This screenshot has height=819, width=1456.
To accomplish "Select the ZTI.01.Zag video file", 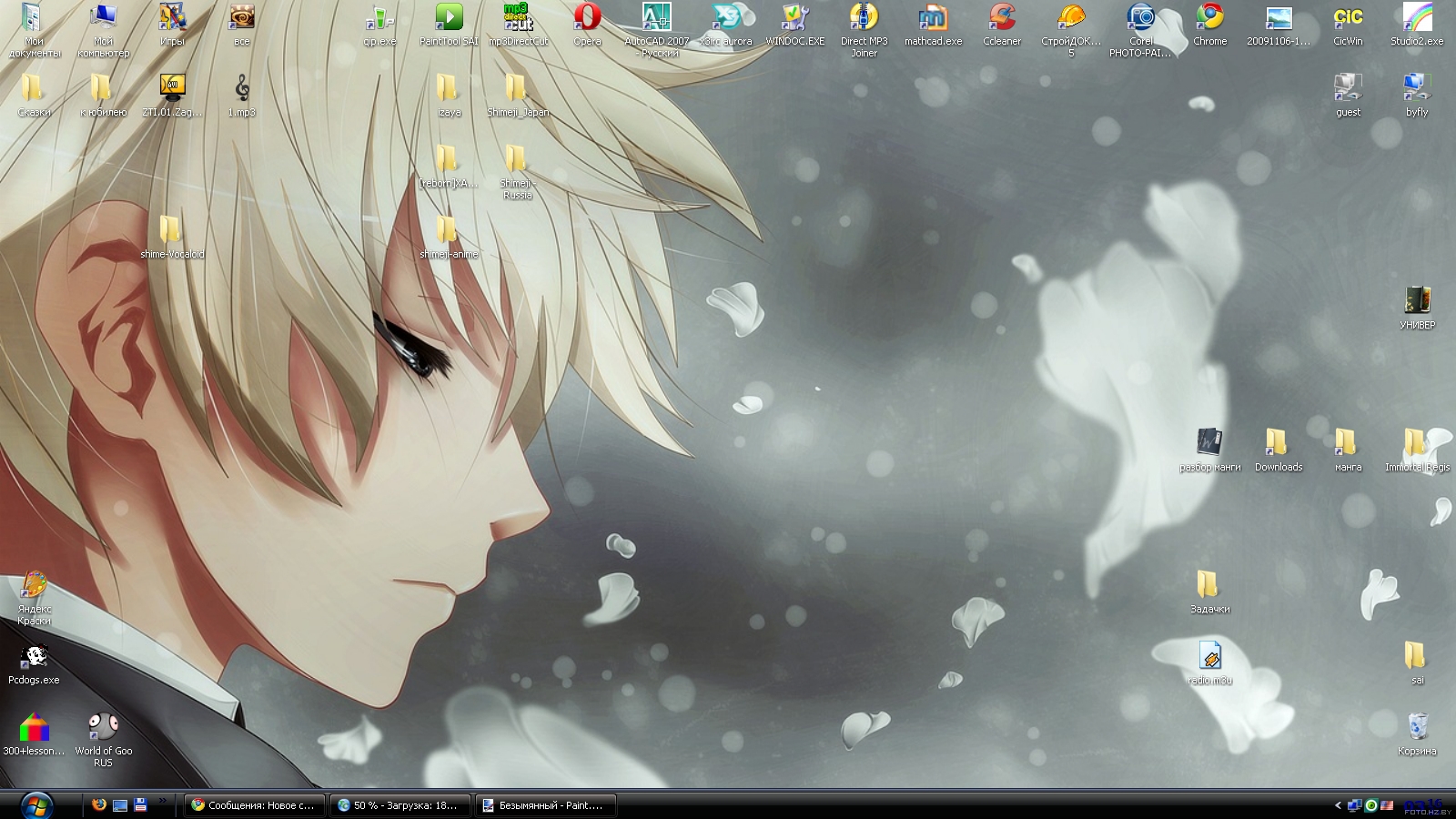I will (x=172, y=96).
